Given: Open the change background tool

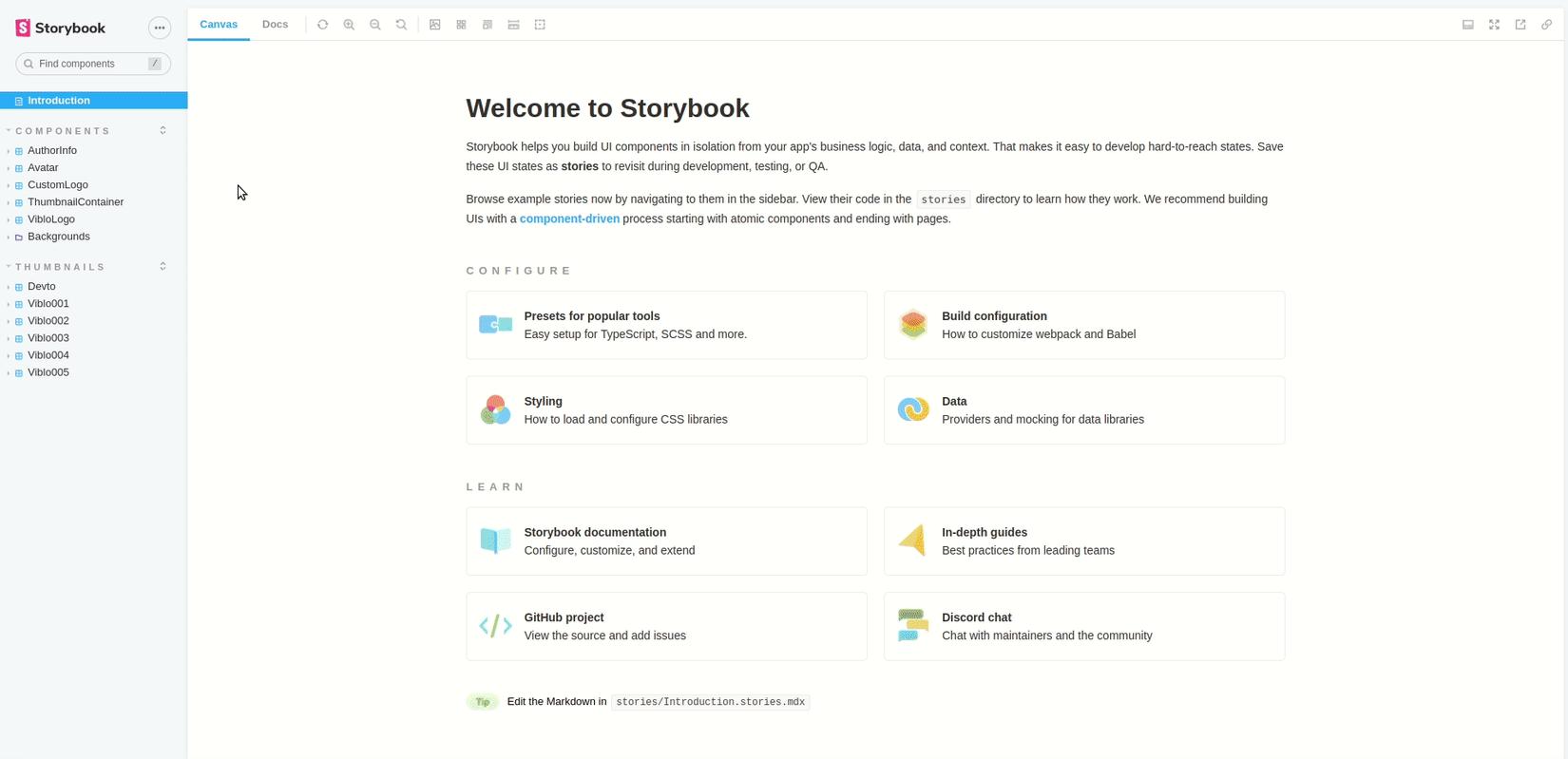Looking at the screenshot, I should coord(435,25).
